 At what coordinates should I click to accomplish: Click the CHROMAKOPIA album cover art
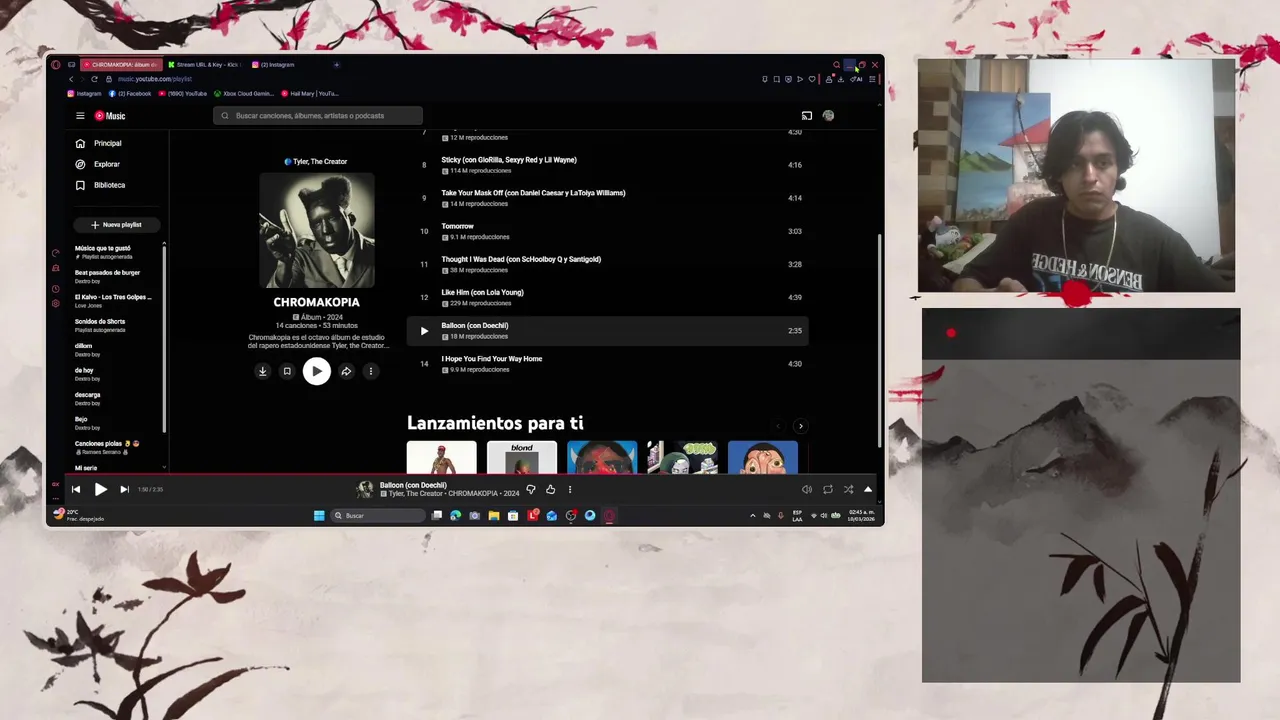[317, 230]
